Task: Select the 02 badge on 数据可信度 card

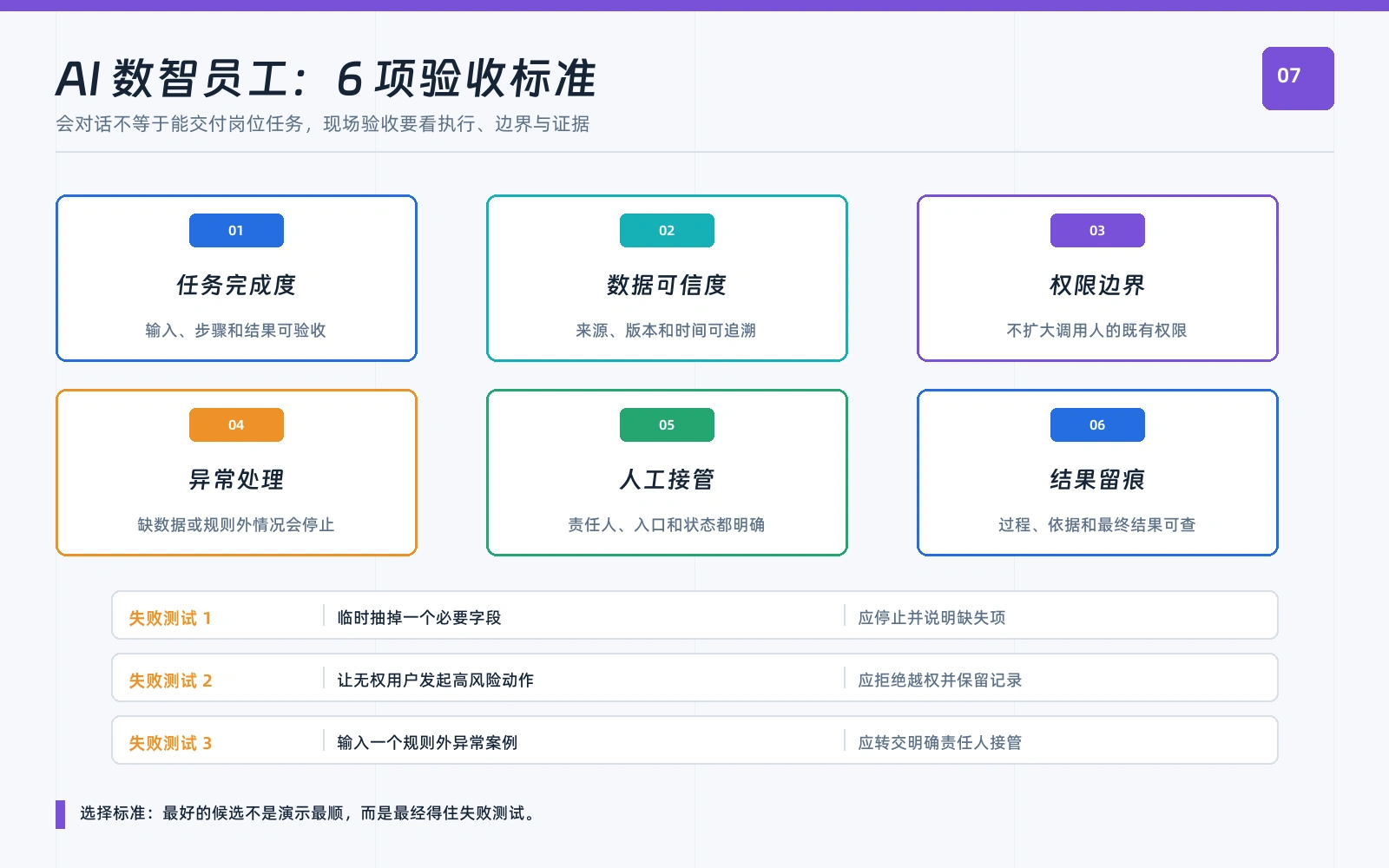Action: pos(667,230)
